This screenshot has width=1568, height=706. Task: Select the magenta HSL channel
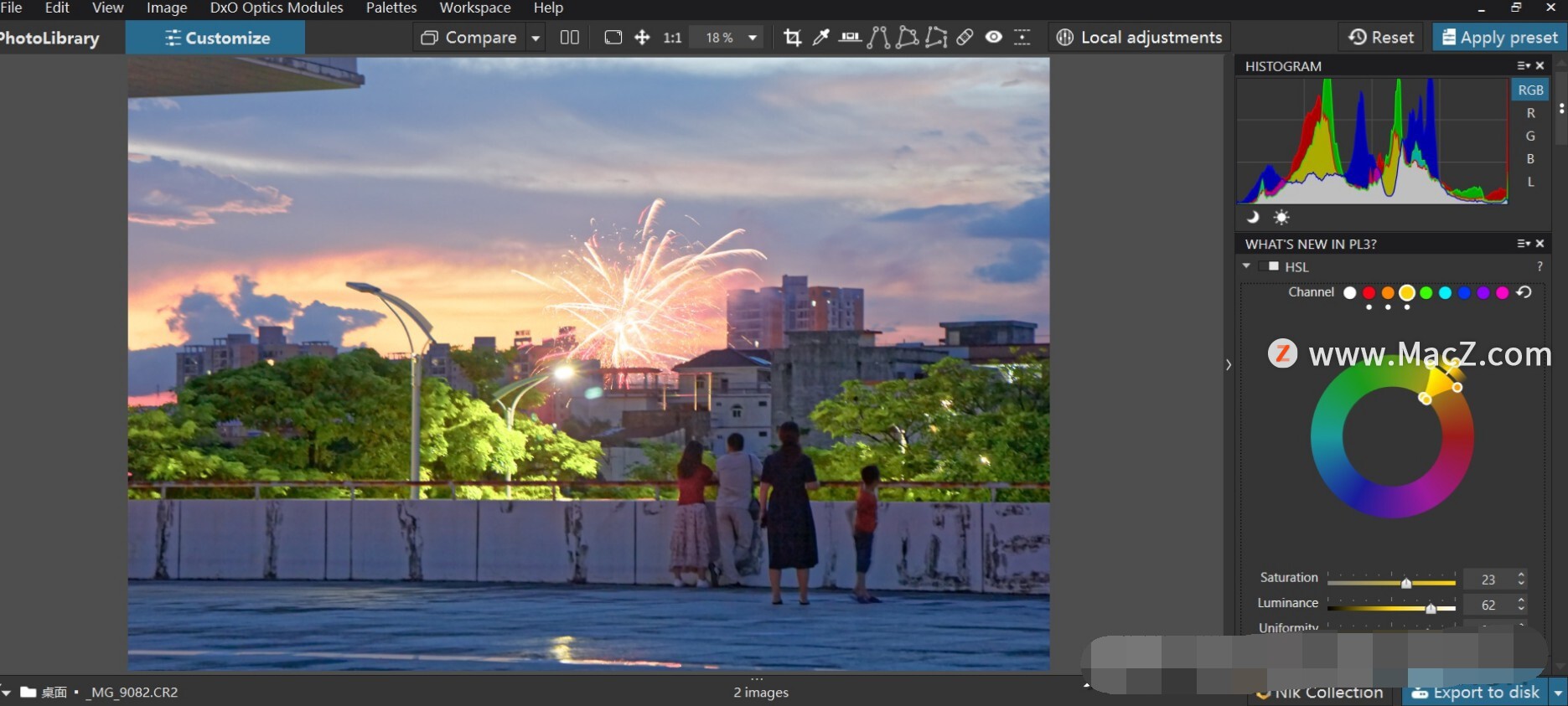pos(1503,292)
